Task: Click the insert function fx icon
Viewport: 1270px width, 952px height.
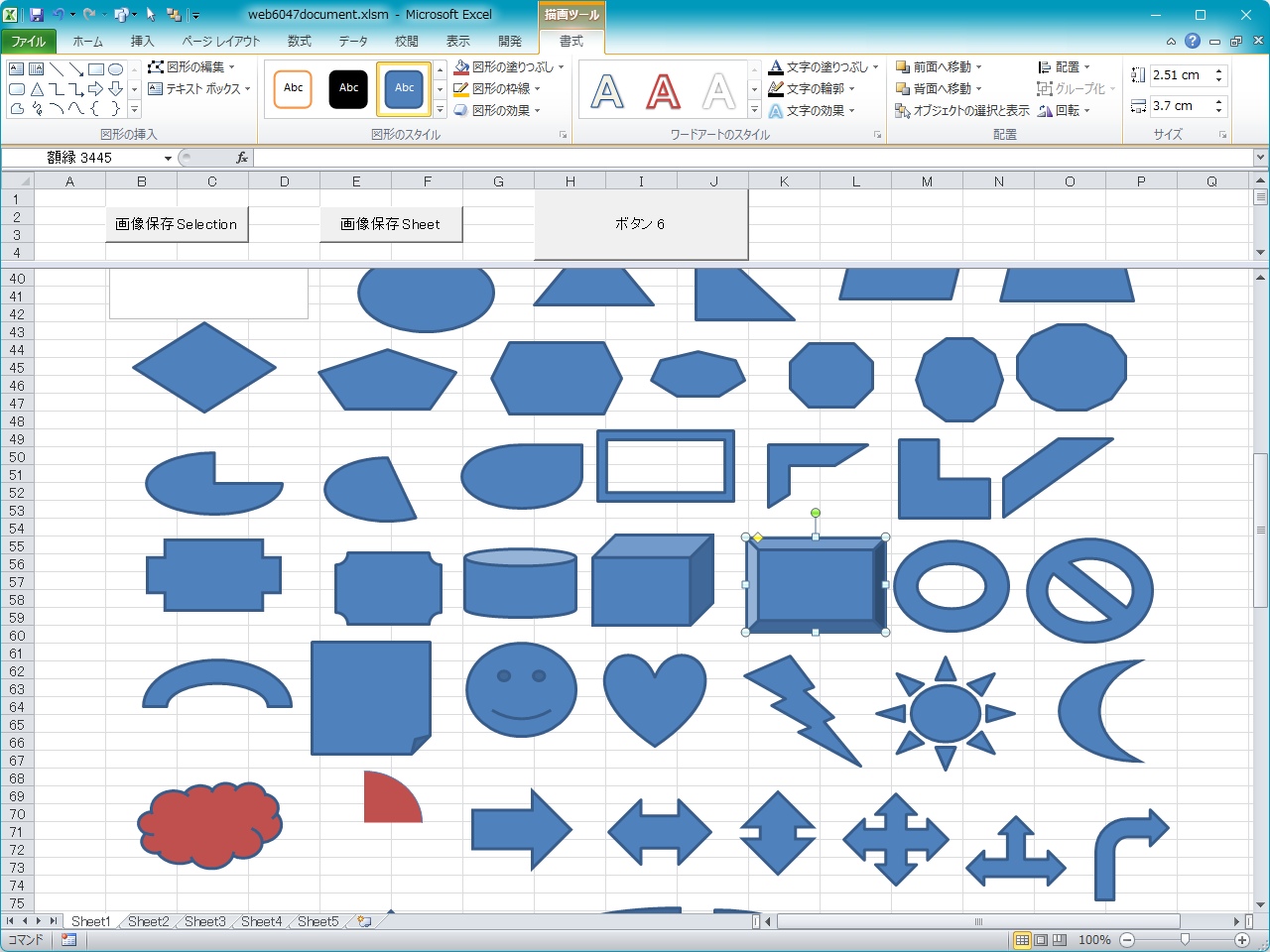Action: [242, 158]
